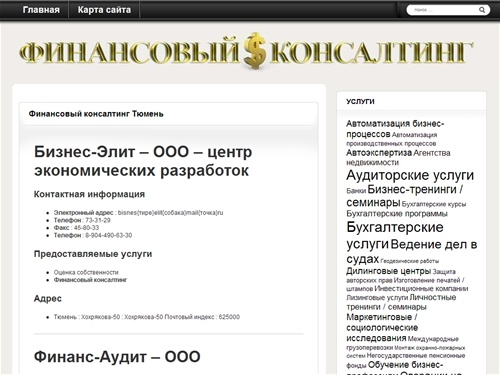Screen dimensions: 500x375
Task: Select Автоматизация бизнес-процессов tag
Action: point(395,129)
